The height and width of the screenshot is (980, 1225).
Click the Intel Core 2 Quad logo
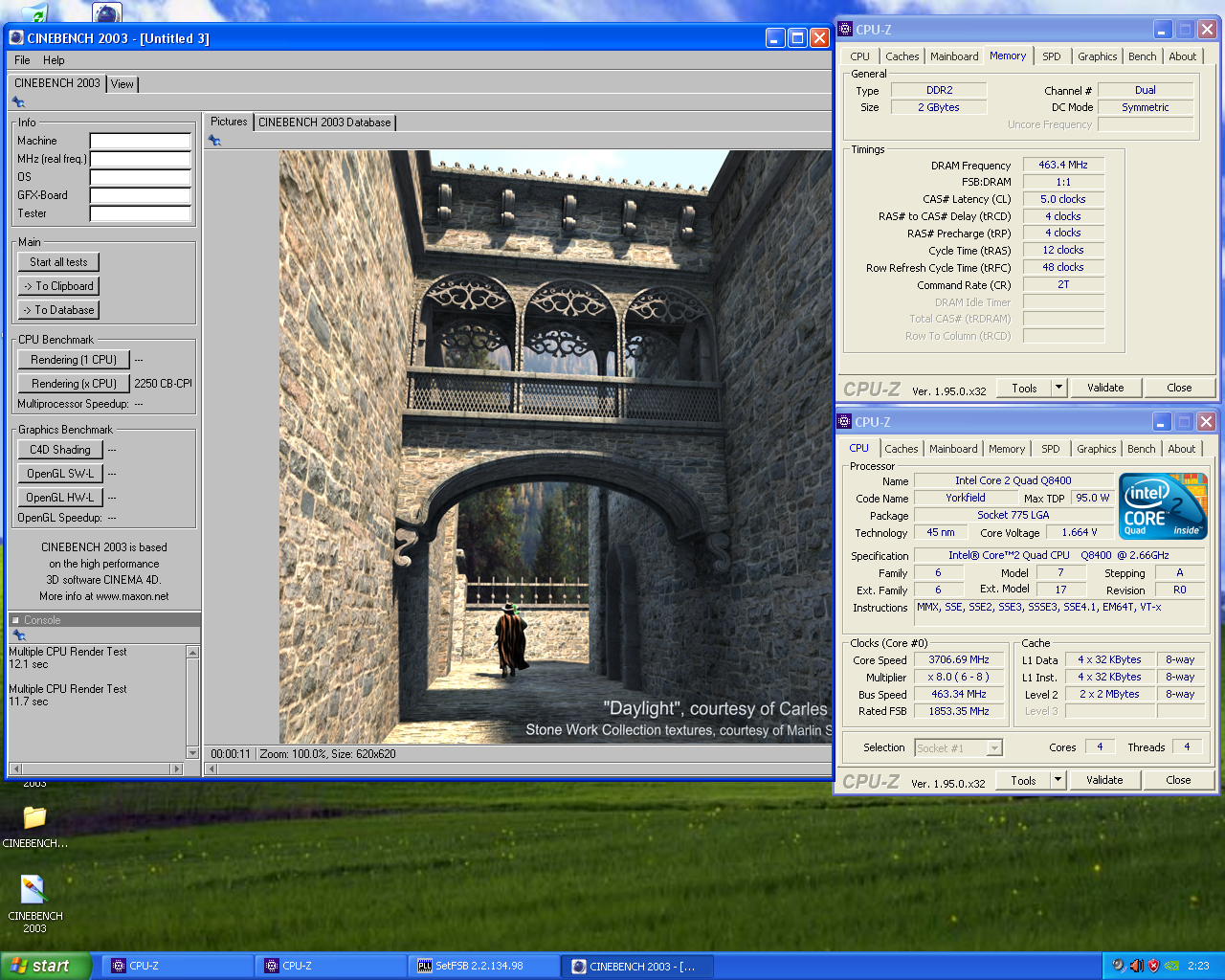1163,506
